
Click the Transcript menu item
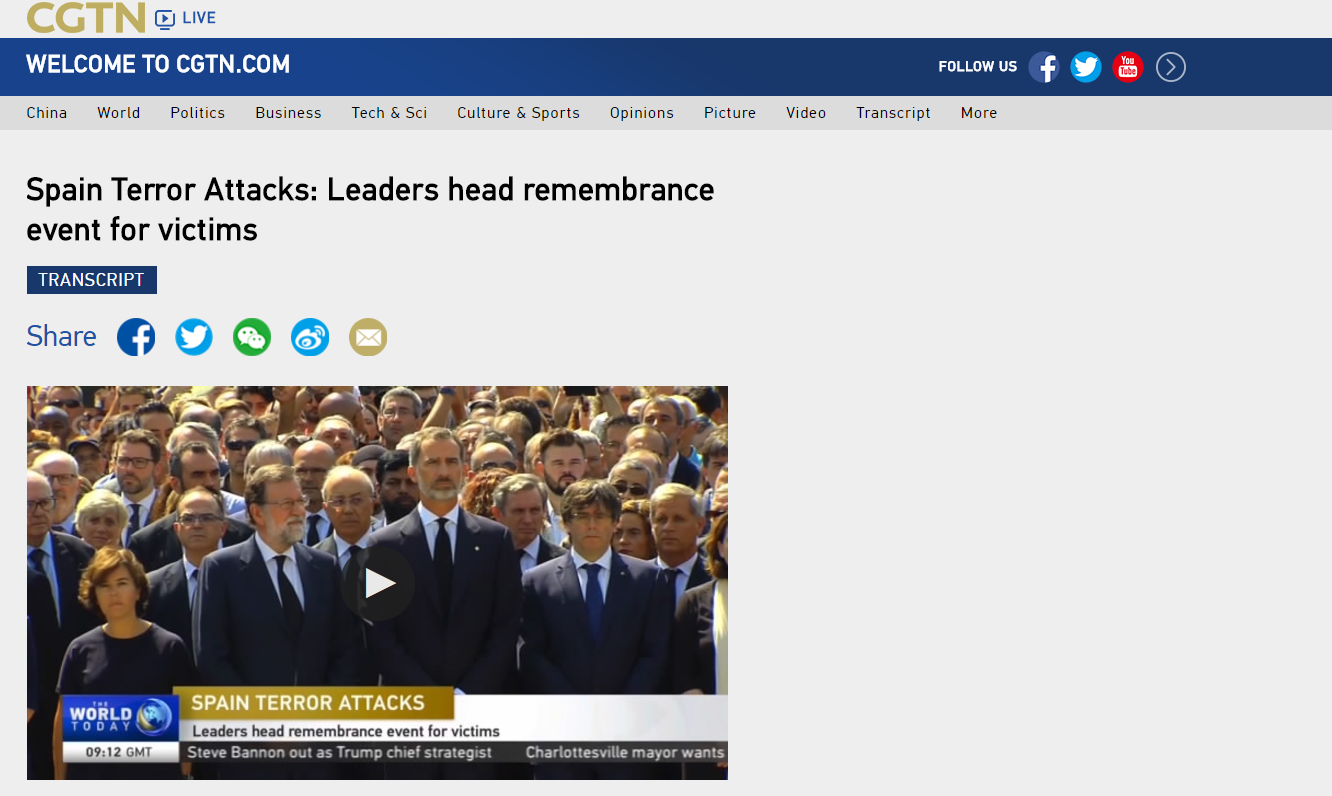[893, 113]
